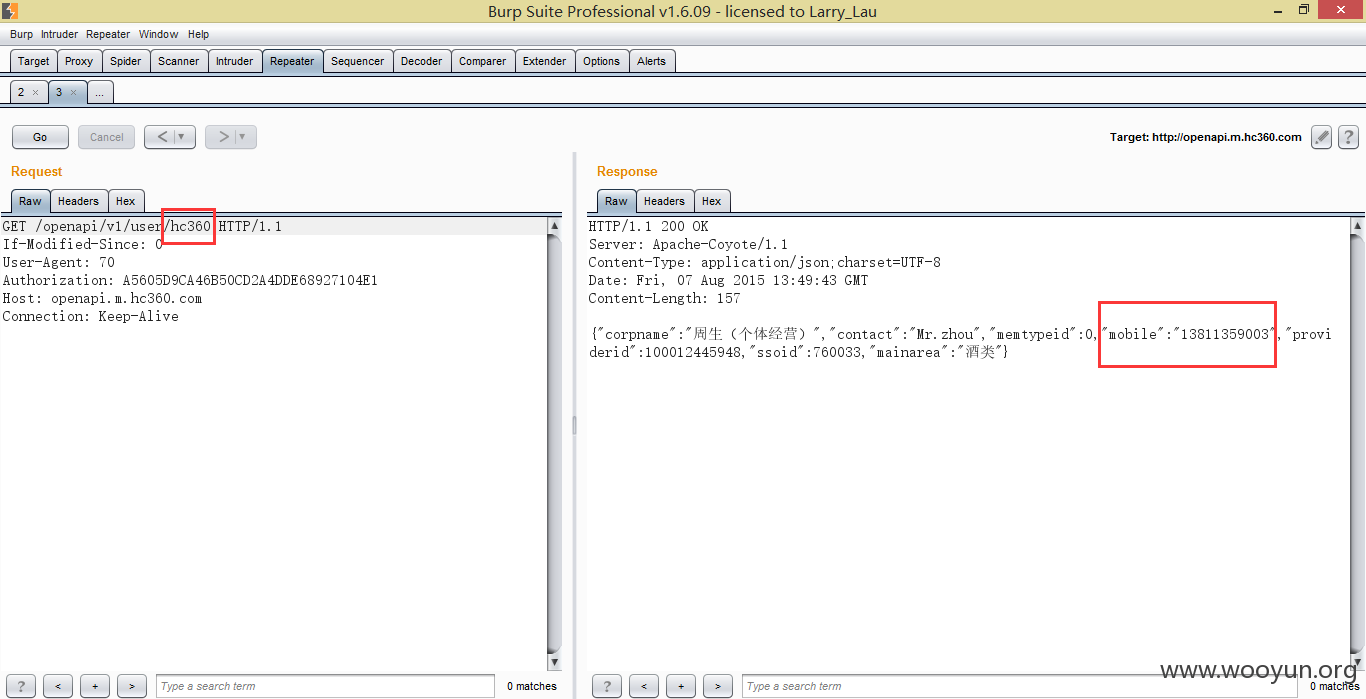The height and width of the screenshot is (699, 1366).
Task: Switch to the Target tab
Action: click(x=33, y=61)
